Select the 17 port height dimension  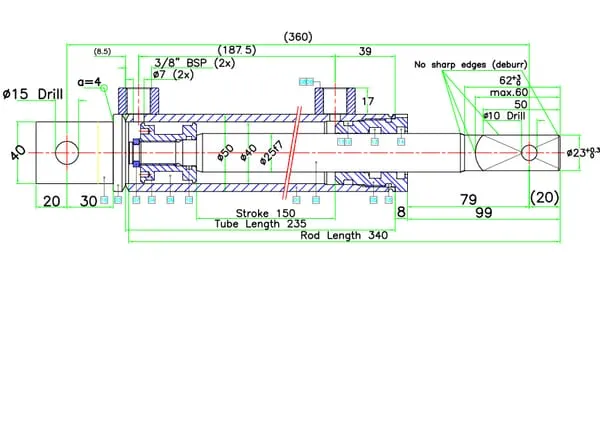tap(369, 101)
